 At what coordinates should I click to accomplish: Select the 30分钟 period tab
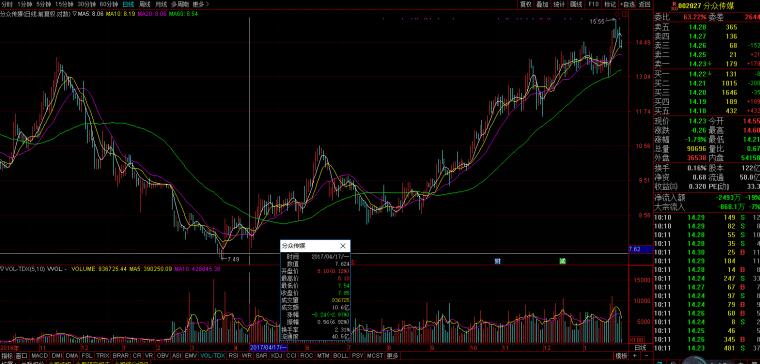coord(86,4)
